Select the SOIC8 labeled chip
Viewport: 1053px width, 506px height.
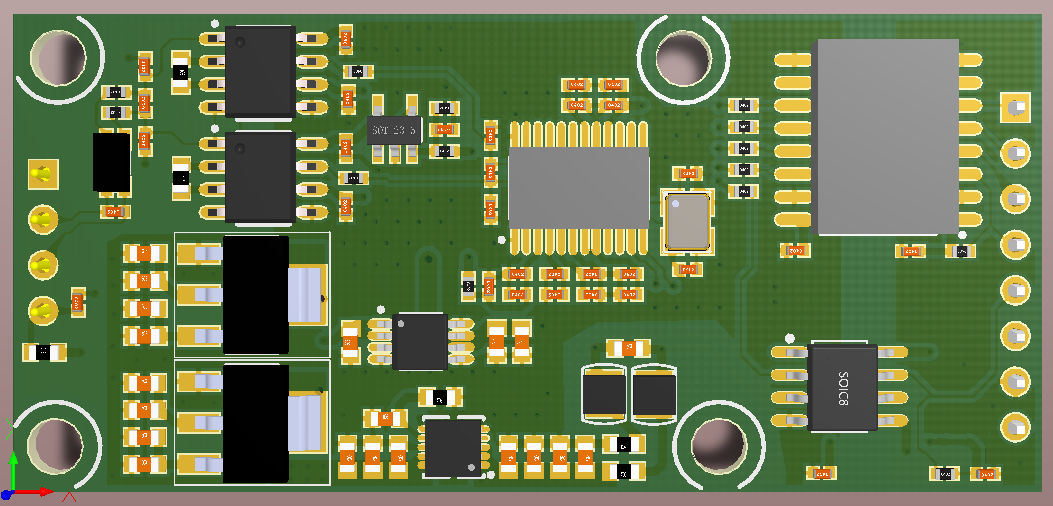pyautogui.click(x=842, y=388)
